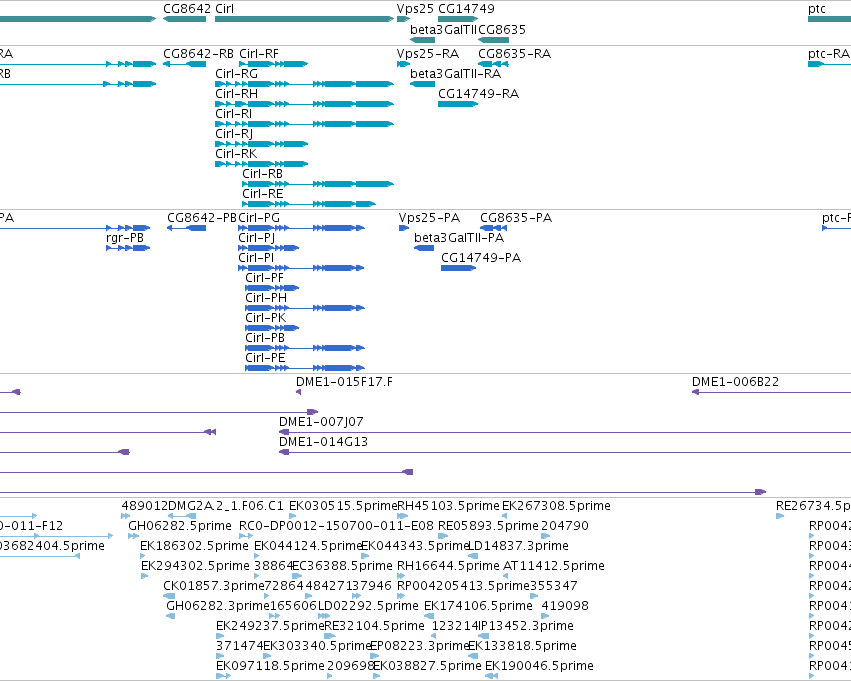This screenshot has height=681, width=851.
Task: Click the Cirl-RG transcript label
Action: click(237, 74)
